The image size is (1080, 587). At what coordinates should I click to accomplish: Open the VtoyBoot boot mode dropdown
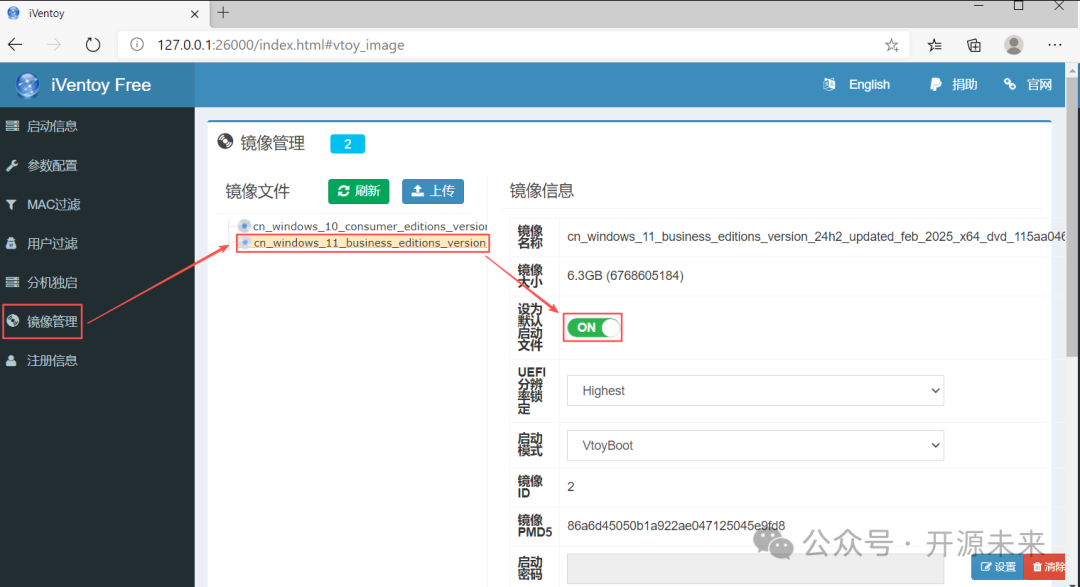tap(755, 446)
